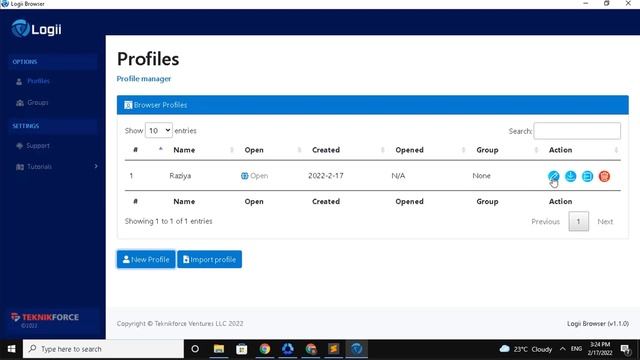Click the edit icon for Raziya profile
640x360 pixels.
point(553,176)
